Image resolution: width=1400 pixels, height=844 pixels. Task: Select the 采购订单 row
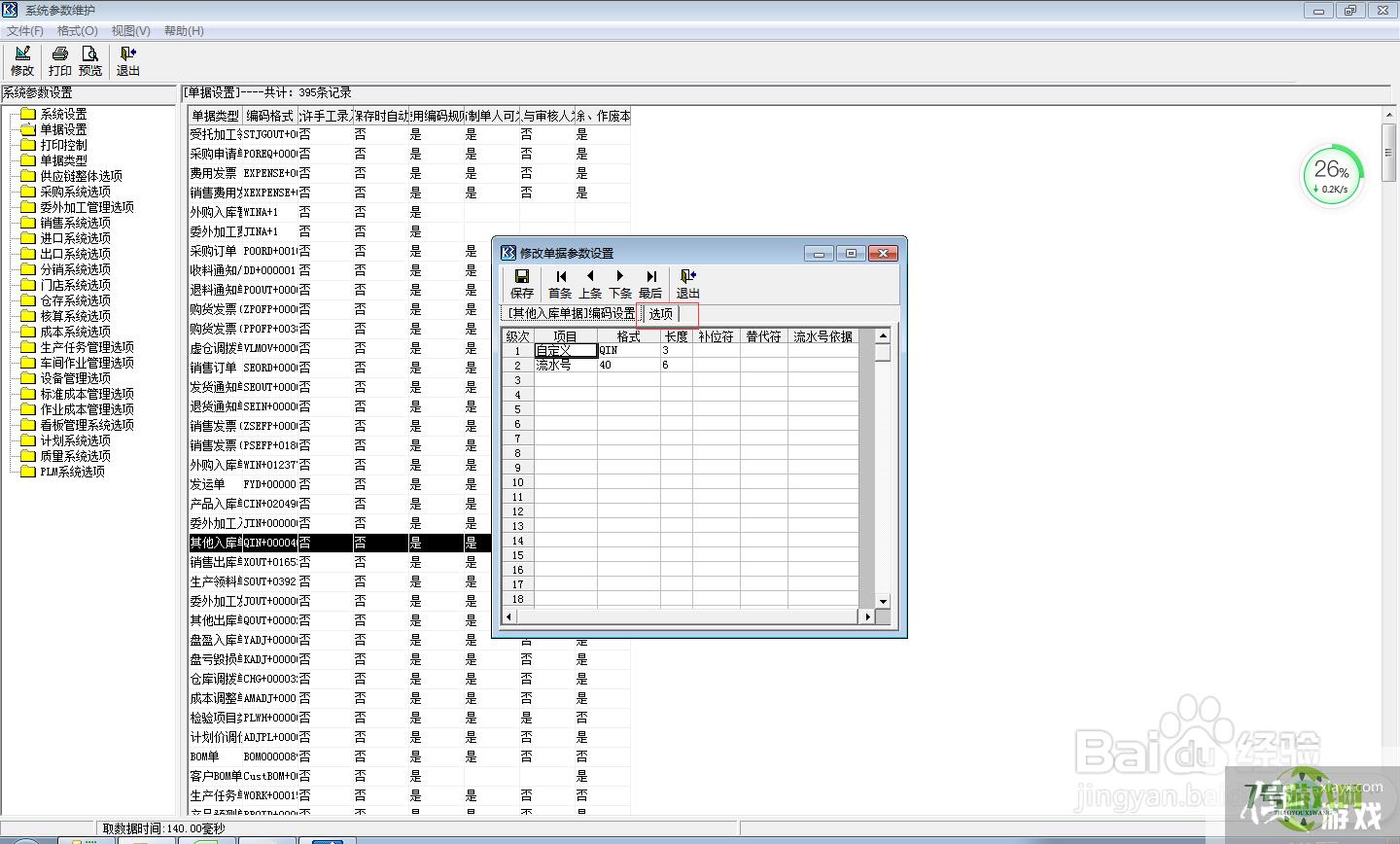[x=409, y=251]
